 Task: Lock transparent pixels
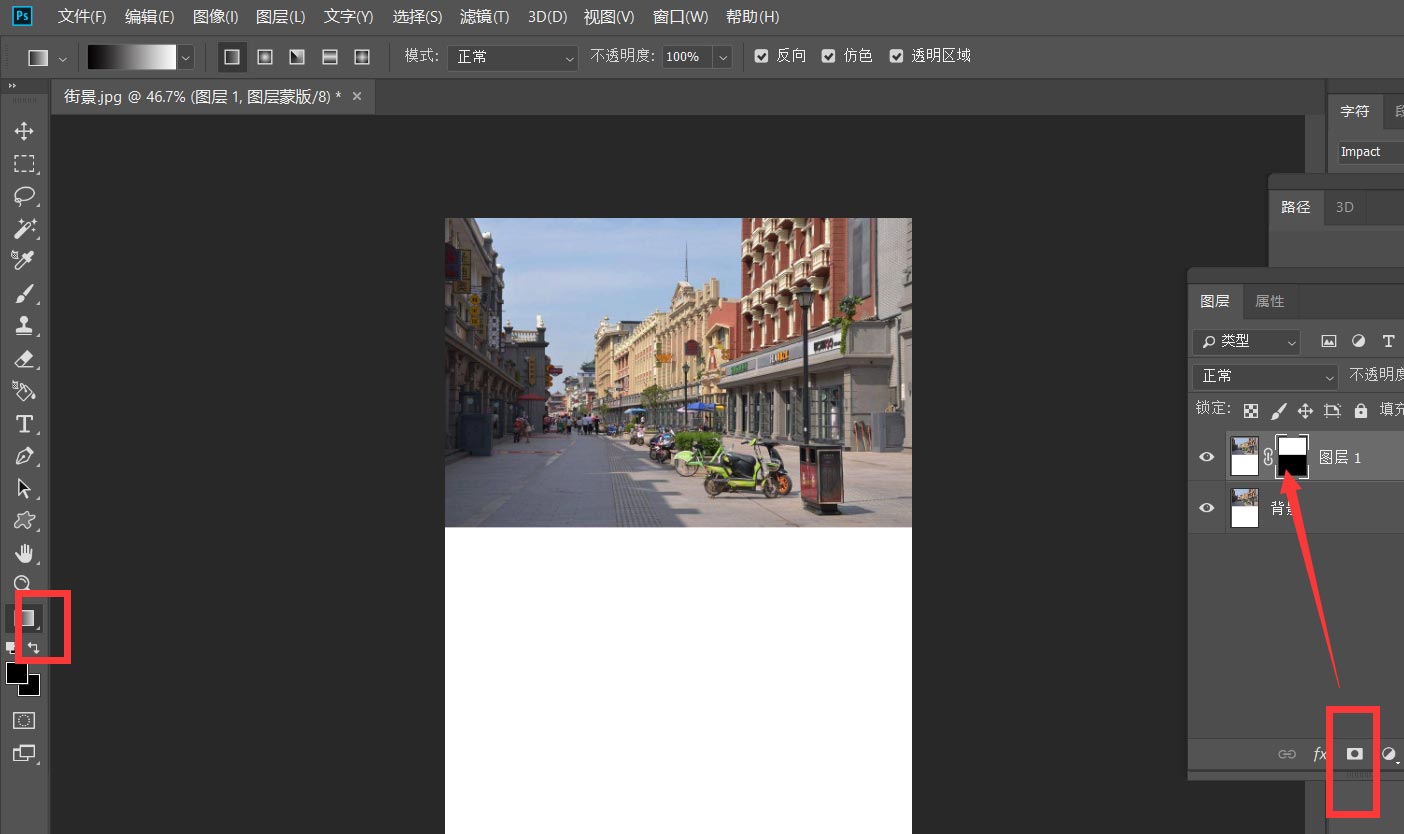1251,410
